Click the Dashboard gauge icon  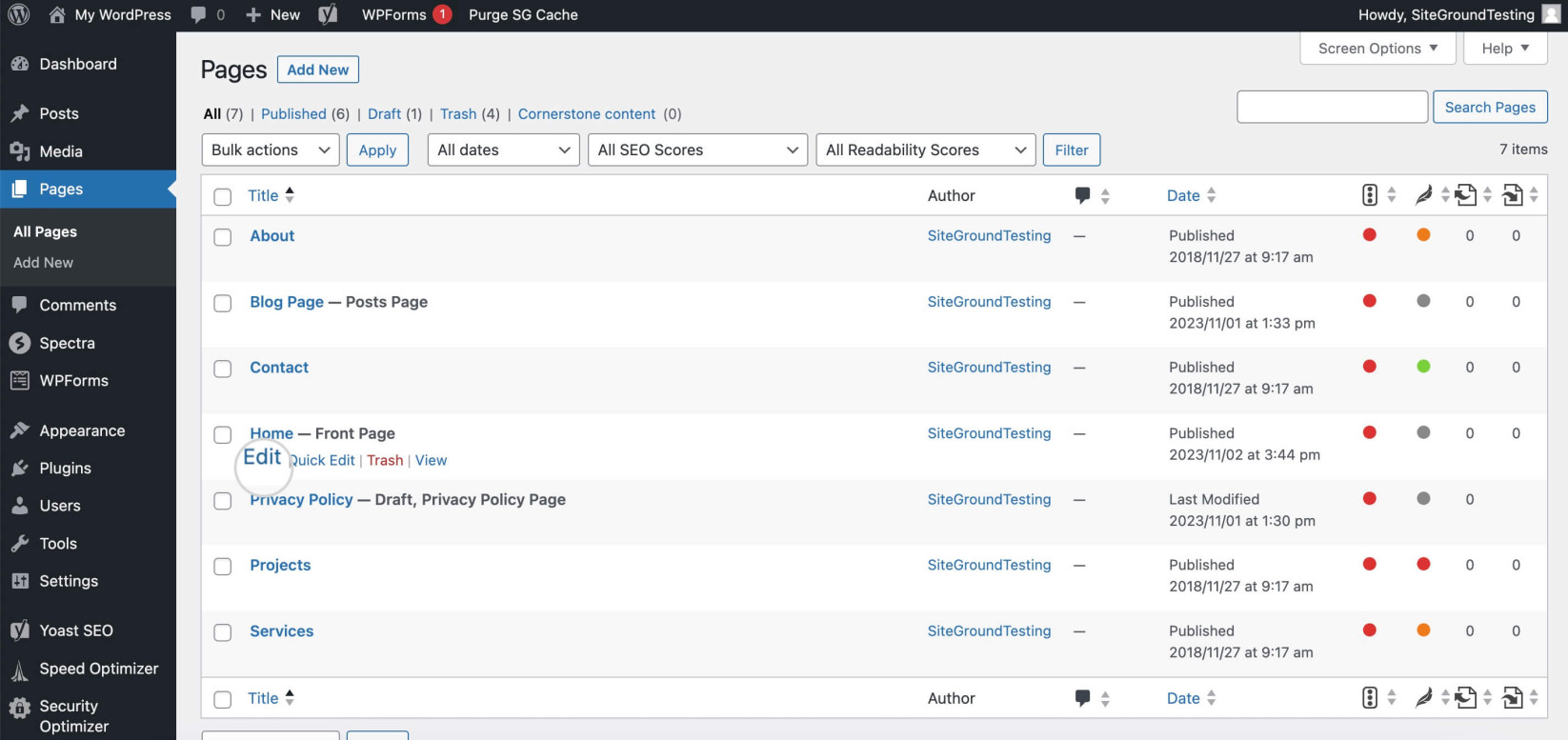pyautogui.click(x=20, y=64)
